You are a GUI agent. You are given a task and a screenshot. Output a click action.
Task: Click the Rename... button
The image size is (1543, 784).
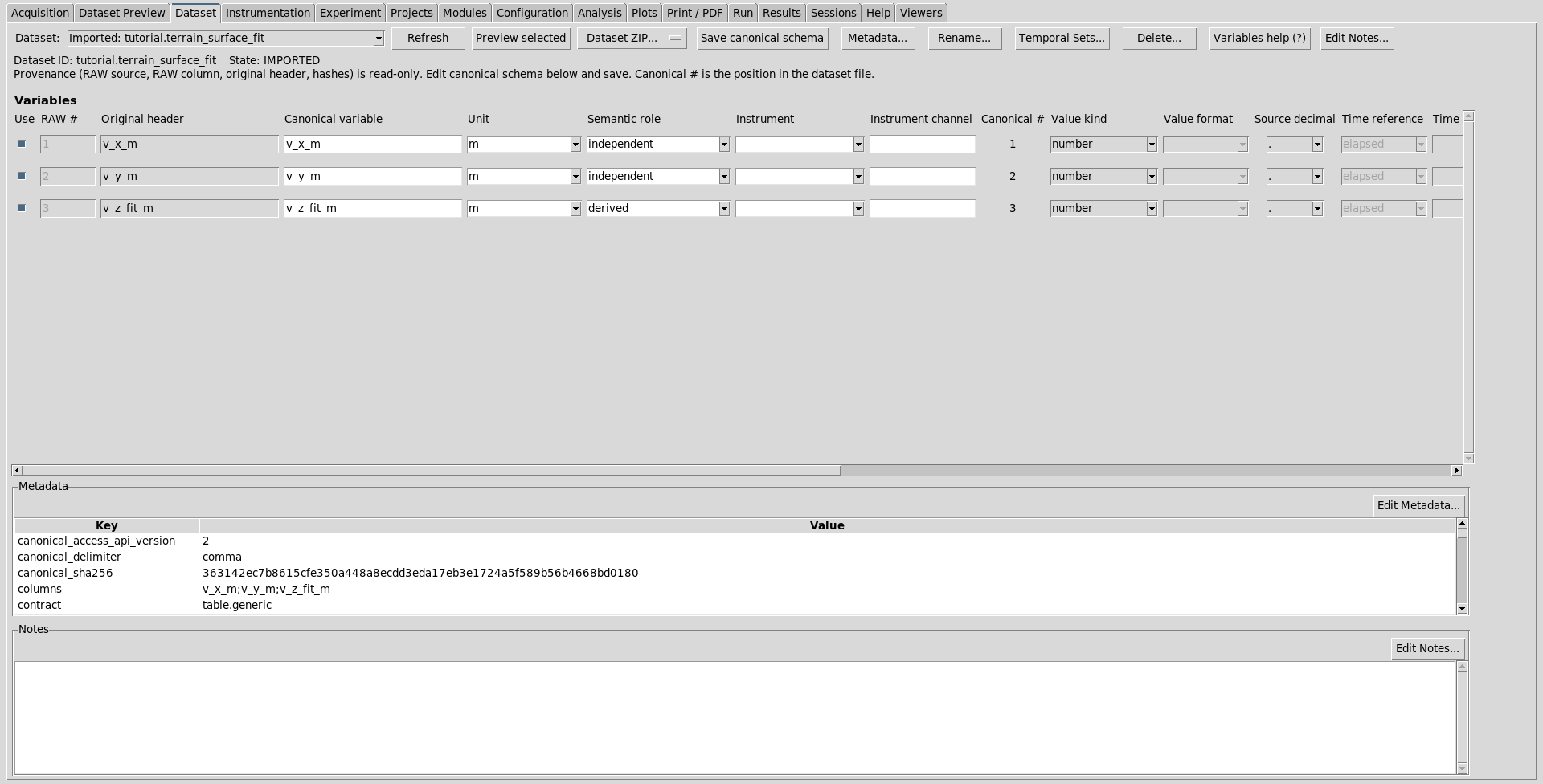coord(964,38)
